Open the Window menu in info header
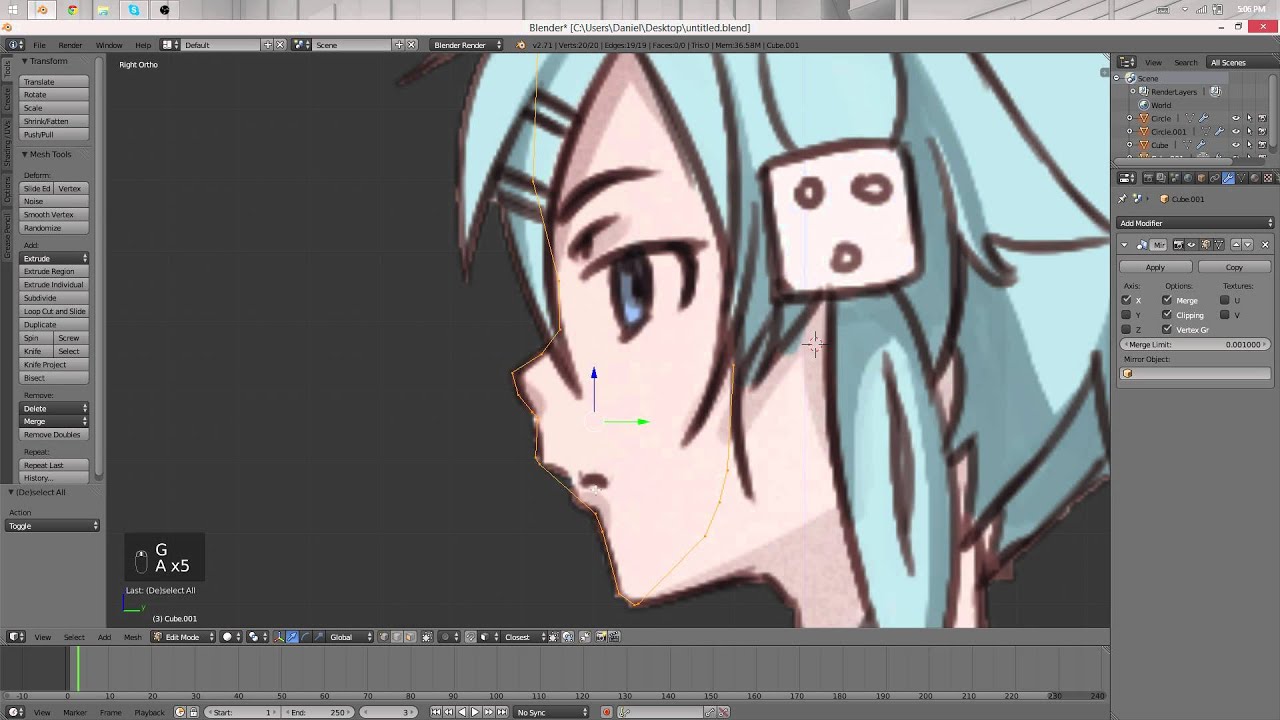The height and width of the screenshot is (720, 1280). pyautogui.click(x=109, y=45)
